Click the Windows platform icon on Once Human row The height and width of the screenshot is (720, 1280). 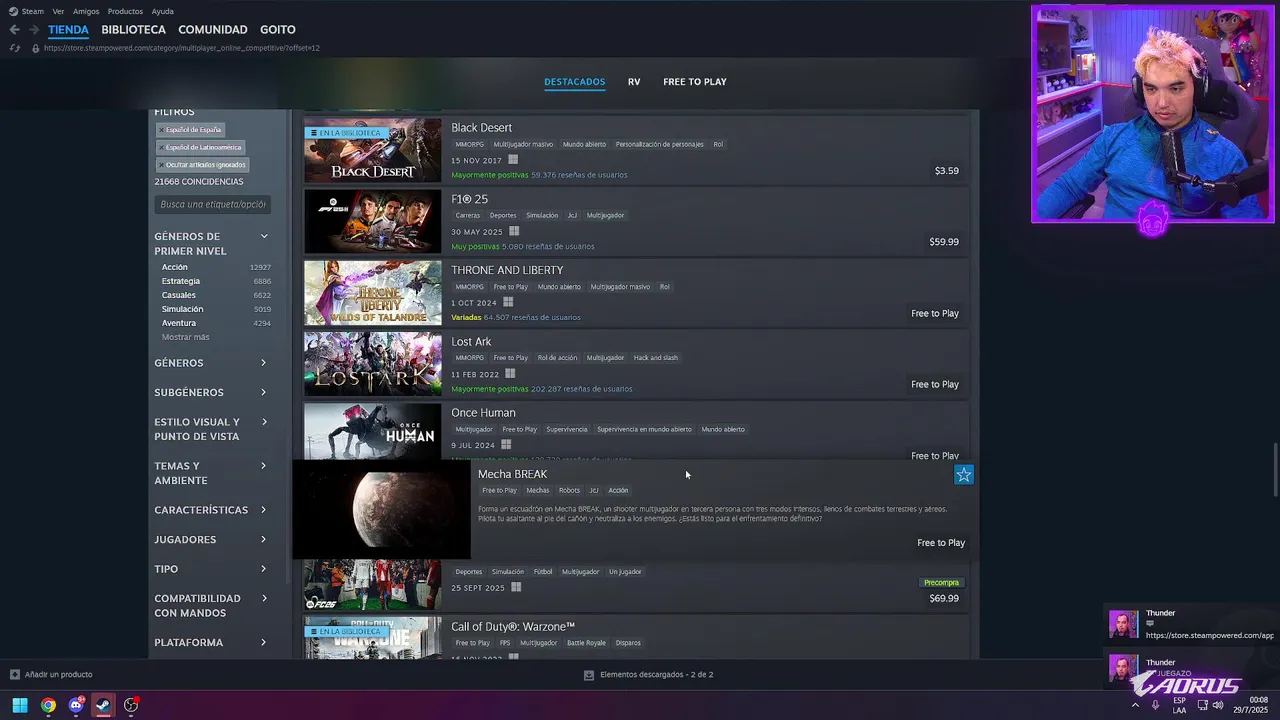tap(506, 445)
